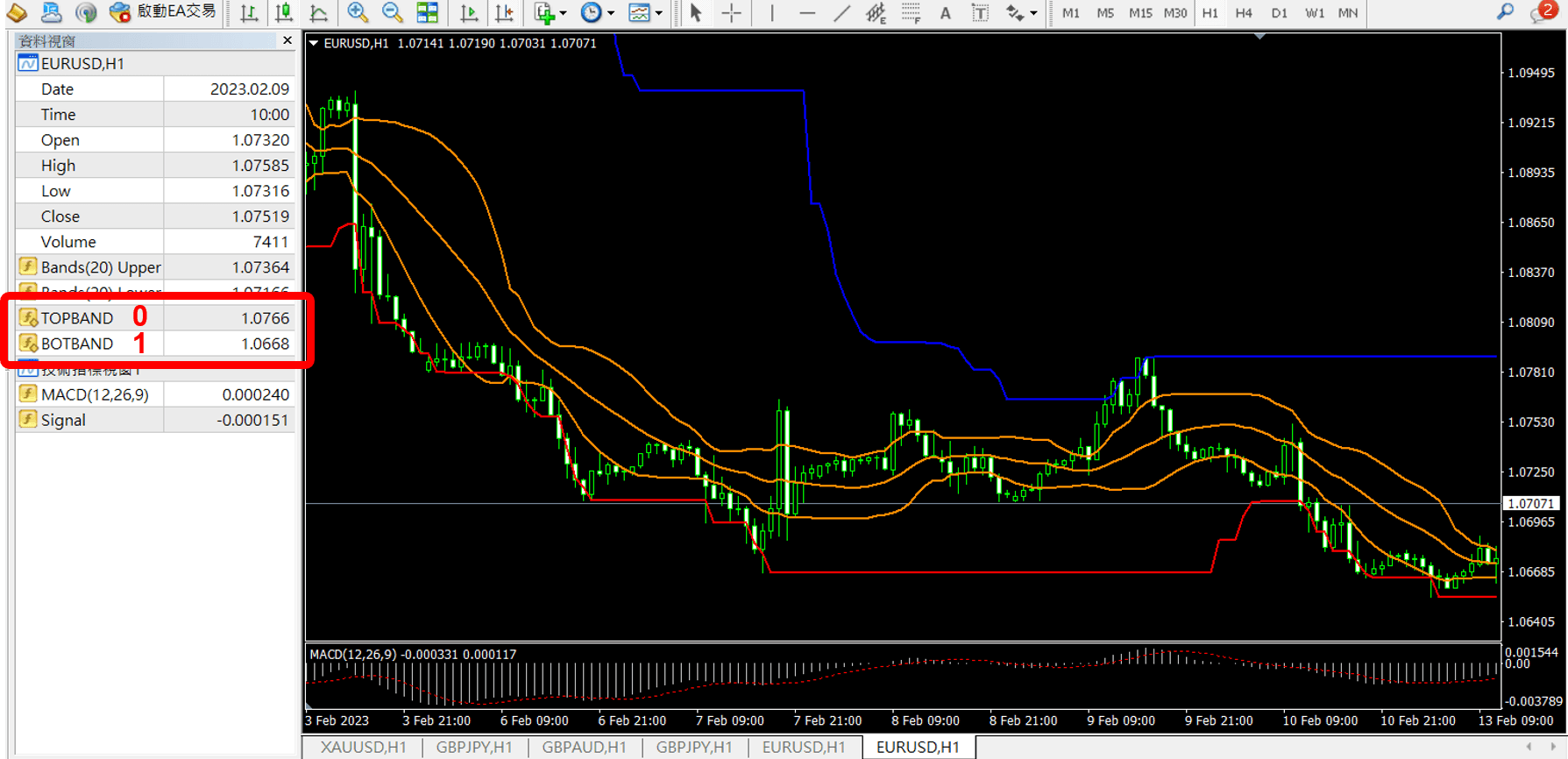Toggle the chart shift button
Image resolution: width=1568 pixels, height=759 pixels.
(505, 13)
